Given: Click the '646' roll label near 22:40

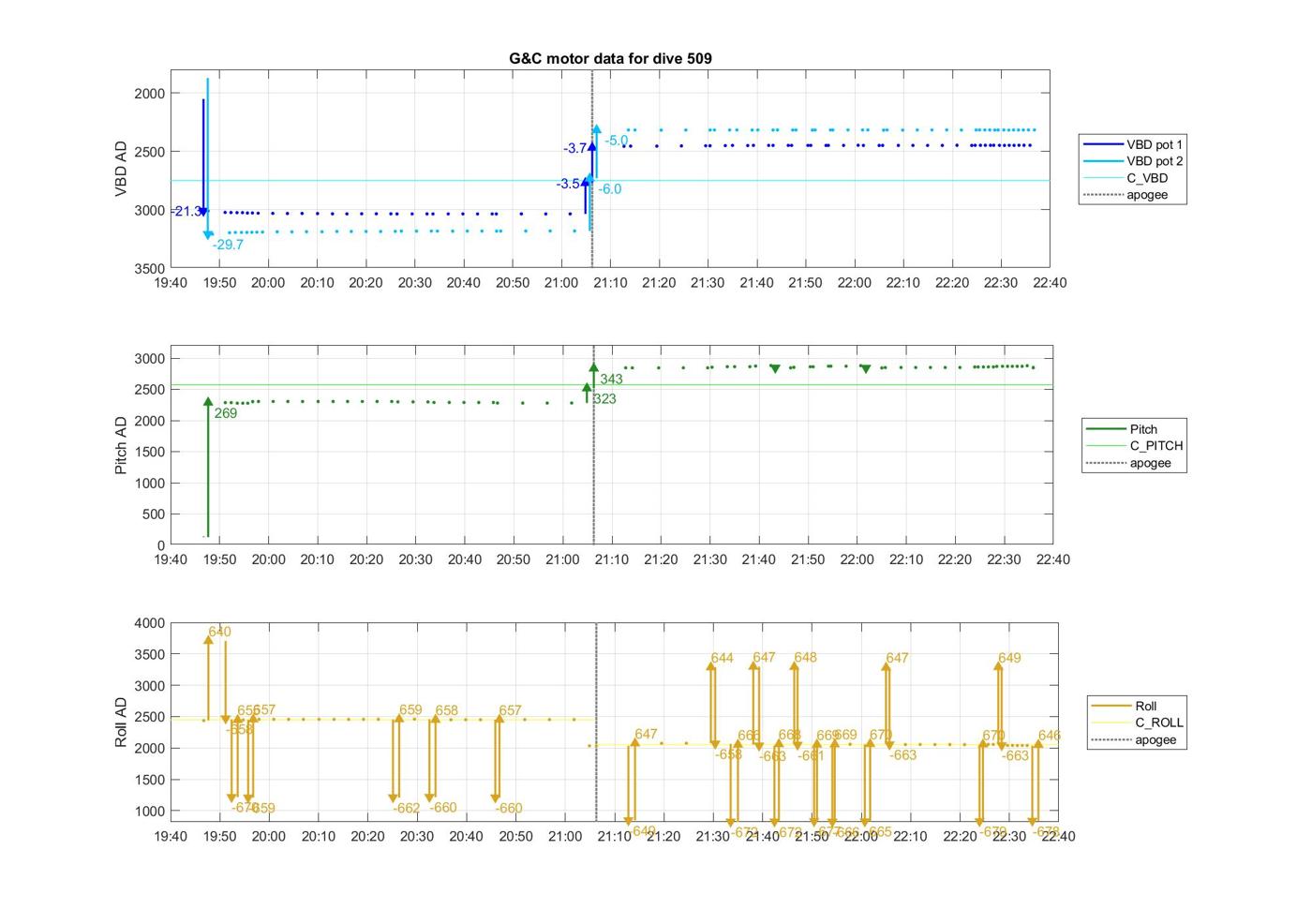Looking at the screenshot, I should pyautogui.click(x=1050, y=736).
